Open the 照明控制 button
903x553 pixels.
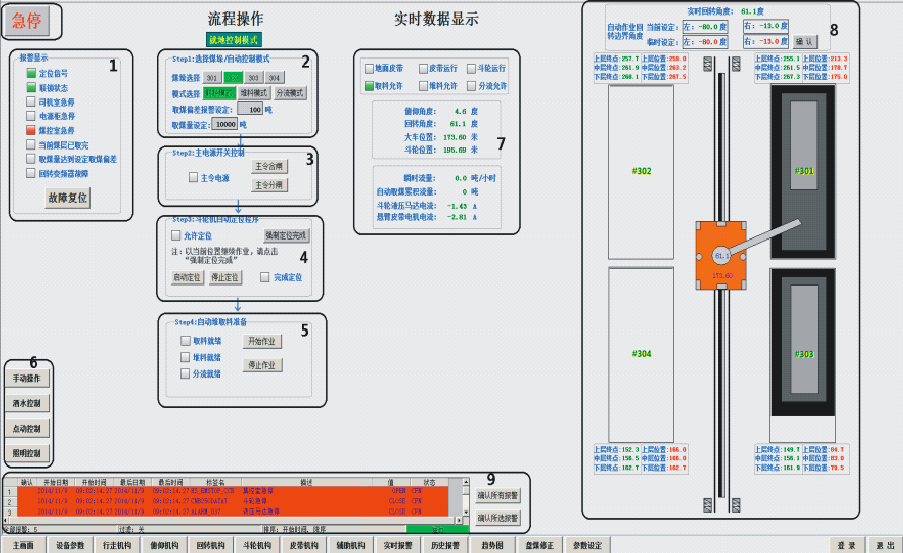click(27, 453)
